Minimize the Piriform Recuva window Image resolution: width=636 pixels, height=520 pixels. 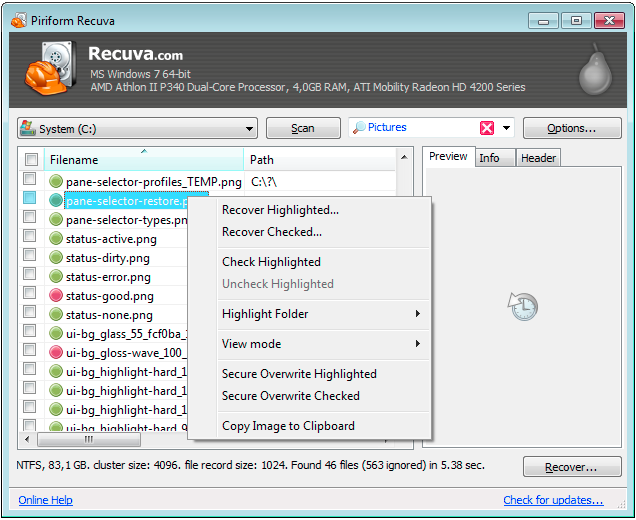544,20
